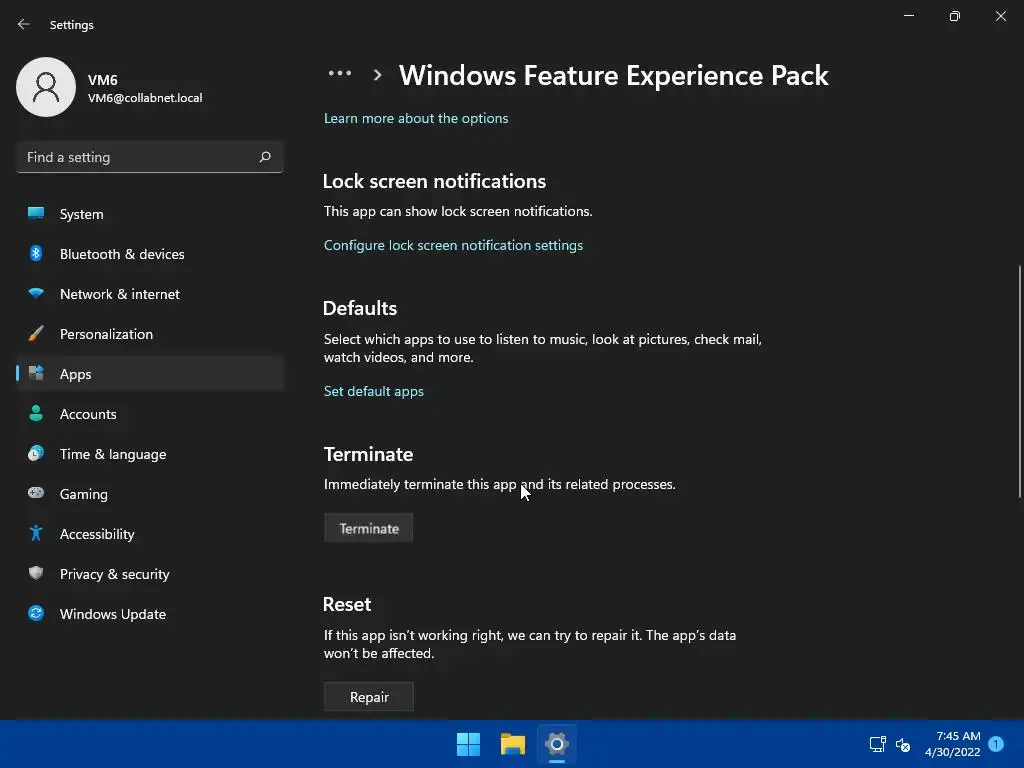This screenshot has height=768, width=1024.
Task: Open System settings category
Action: tap(150, 214)
